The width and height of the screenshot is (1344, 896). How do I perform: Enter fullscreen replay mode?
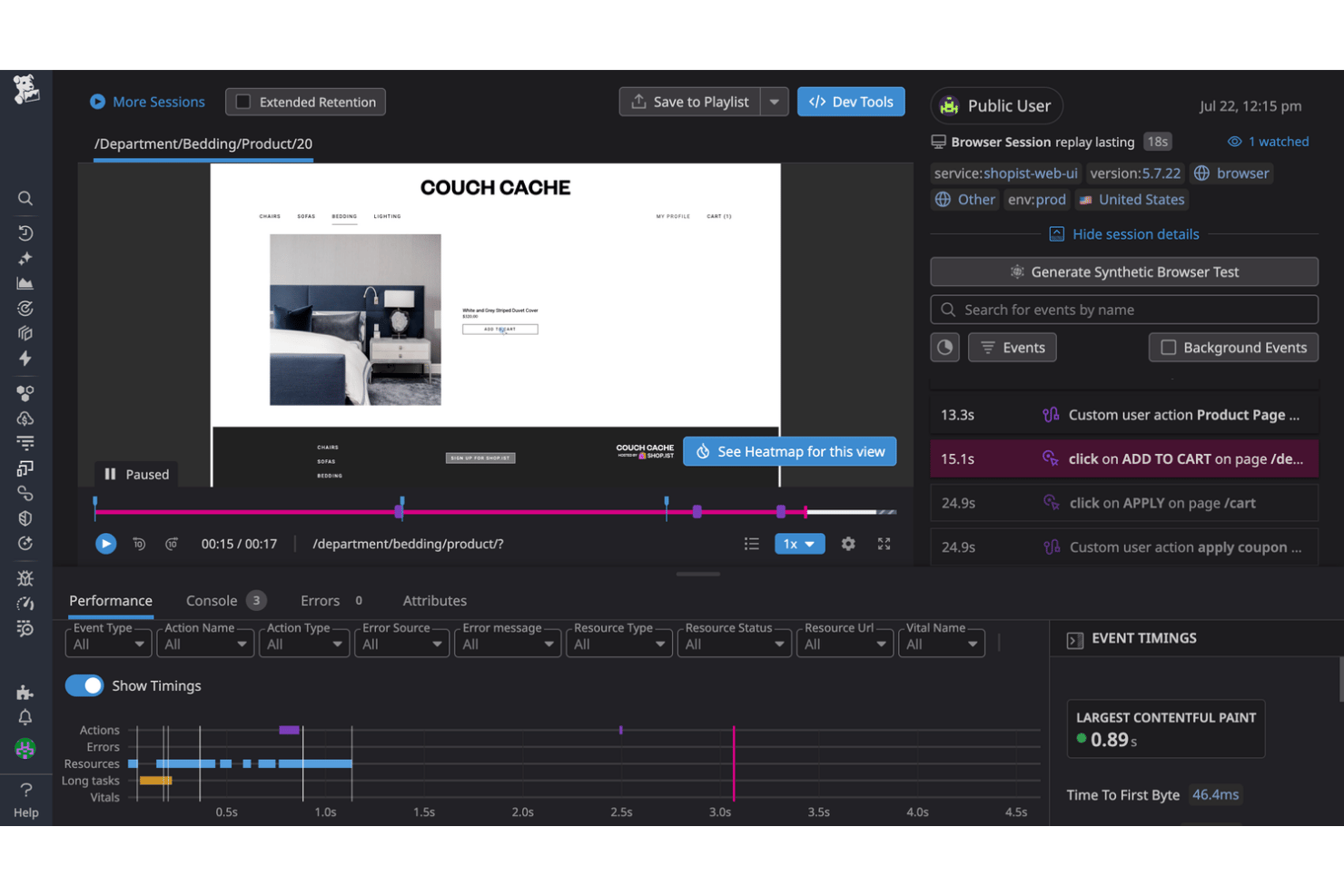click(884, 544)
